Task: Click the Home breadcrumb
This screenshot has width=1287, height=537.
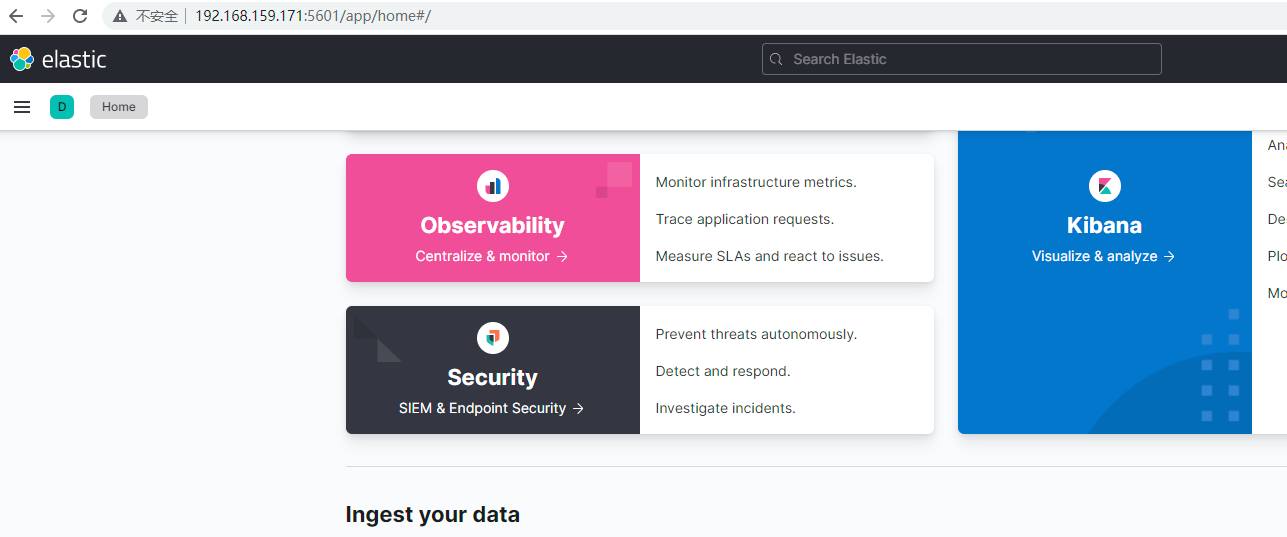Action: [119, 107]
